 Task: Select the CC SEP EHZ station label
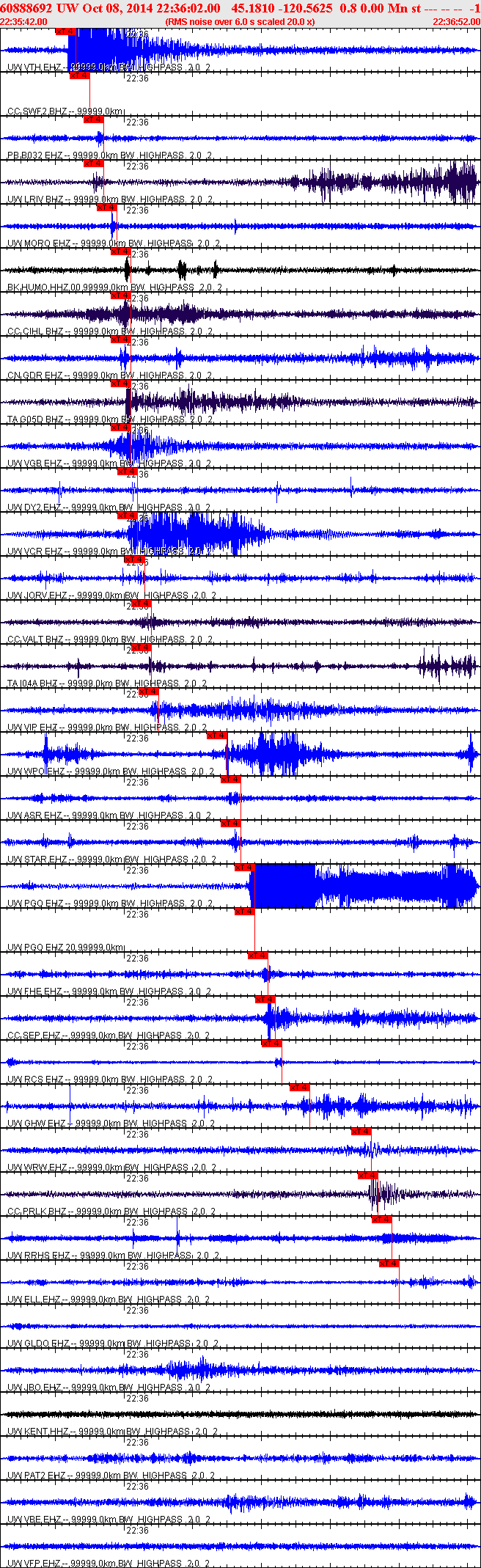(x=109, y=1036)
